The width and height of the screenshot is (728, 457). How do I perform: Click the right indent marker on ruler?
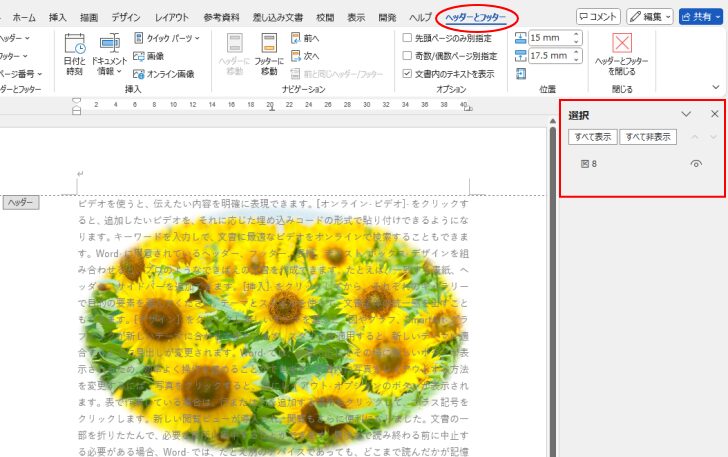point(468,108)
